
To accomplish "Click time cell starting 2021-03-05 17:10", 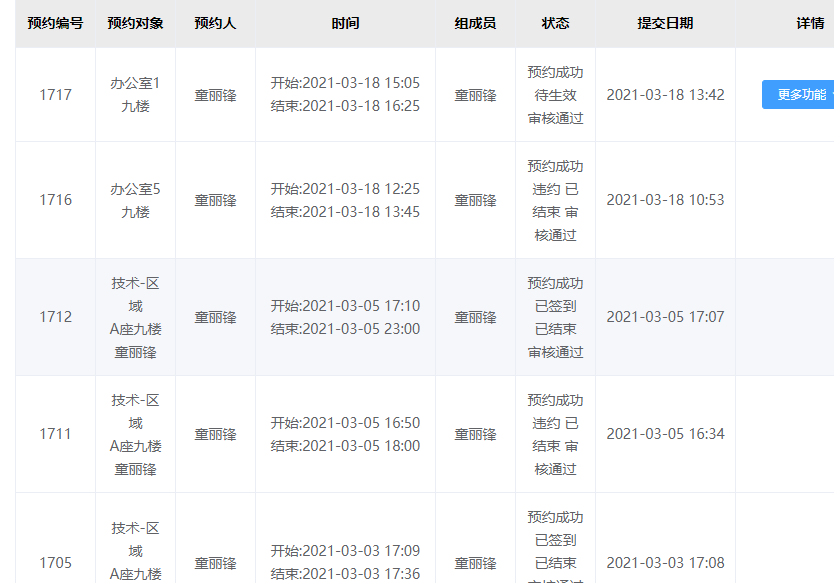I will coord(345,317).
